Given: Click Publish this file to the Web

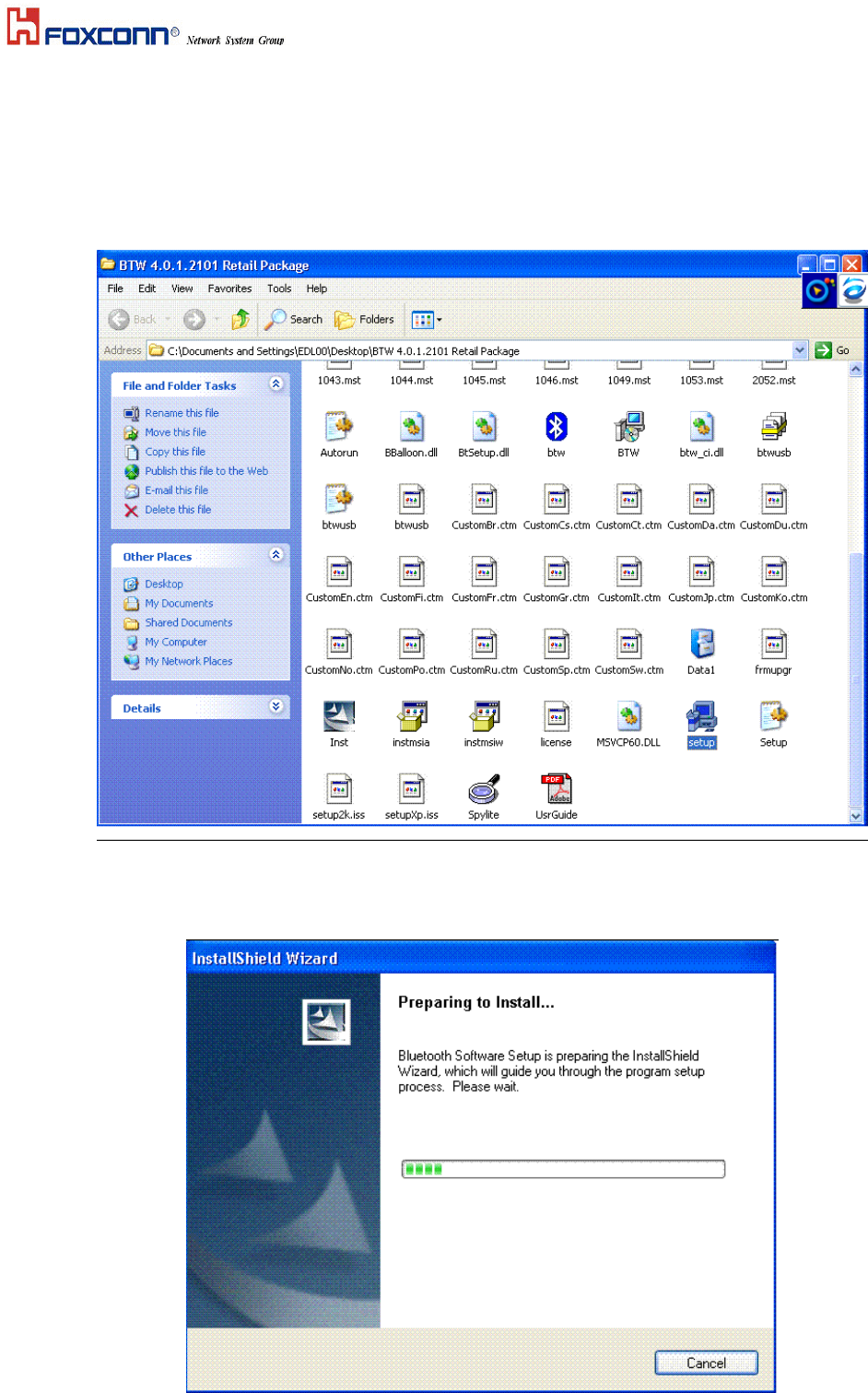Looking at the screenshot, I should 206,471.
